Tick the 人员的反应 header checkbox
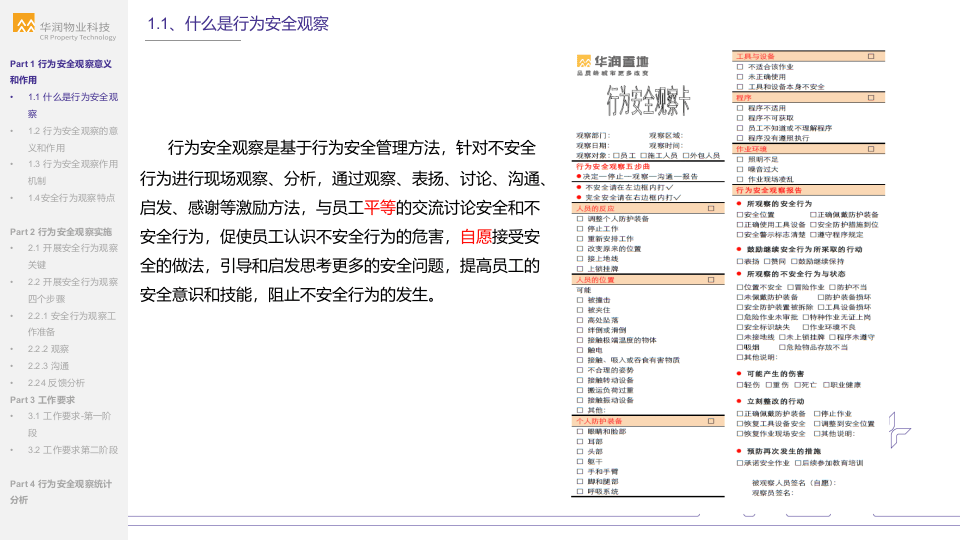 (x=711, y=209)
